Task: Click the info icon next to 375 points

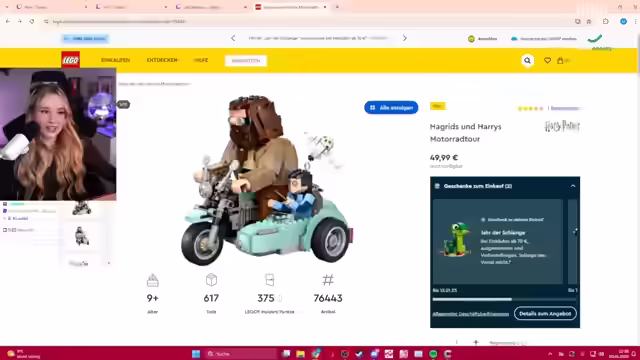Action: 280,299
